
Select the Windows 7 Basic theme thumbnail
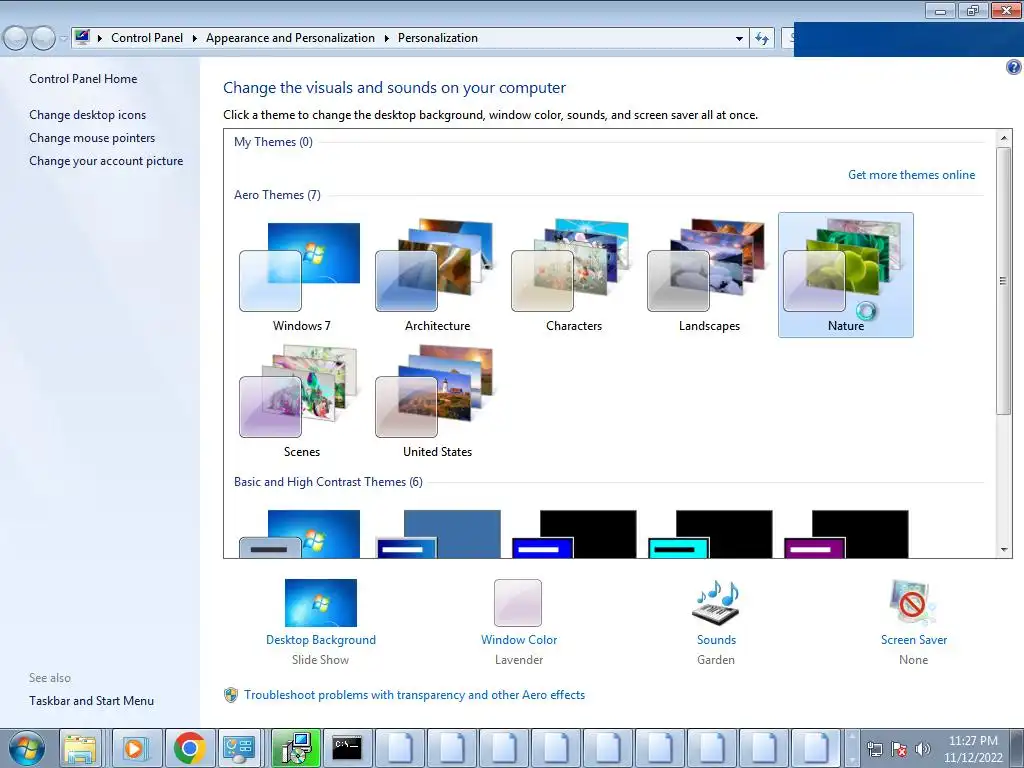point(301,534)
